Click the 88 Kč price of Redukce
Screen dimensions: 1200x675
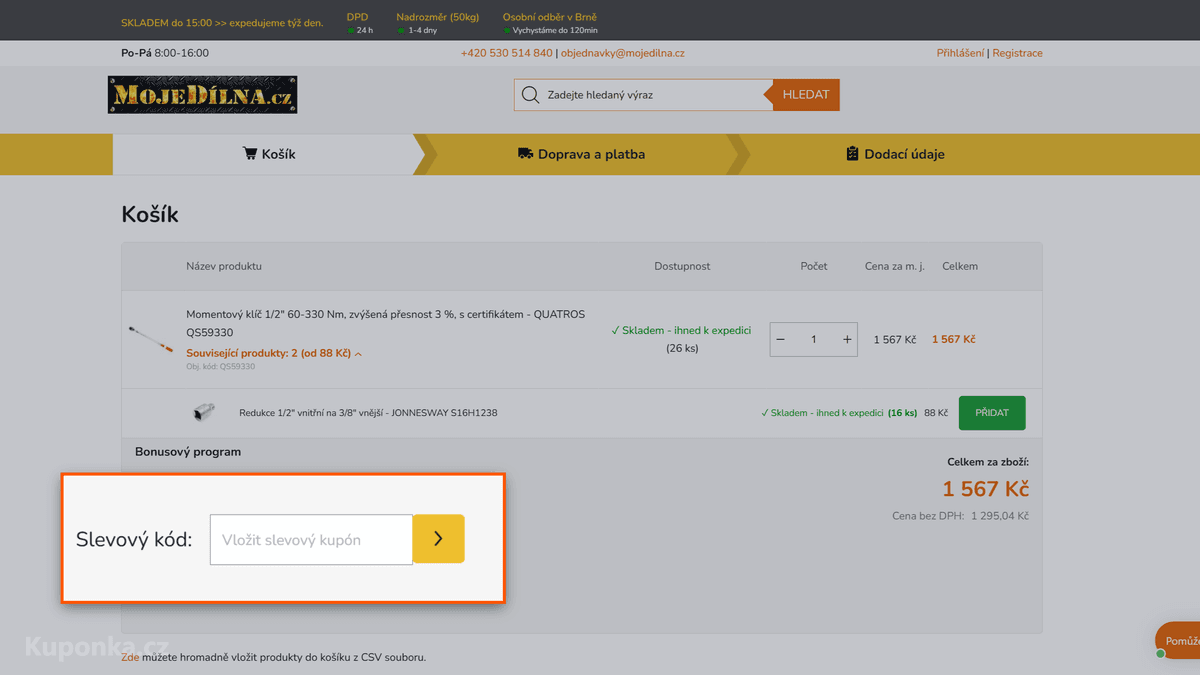(x=936, y=413)
